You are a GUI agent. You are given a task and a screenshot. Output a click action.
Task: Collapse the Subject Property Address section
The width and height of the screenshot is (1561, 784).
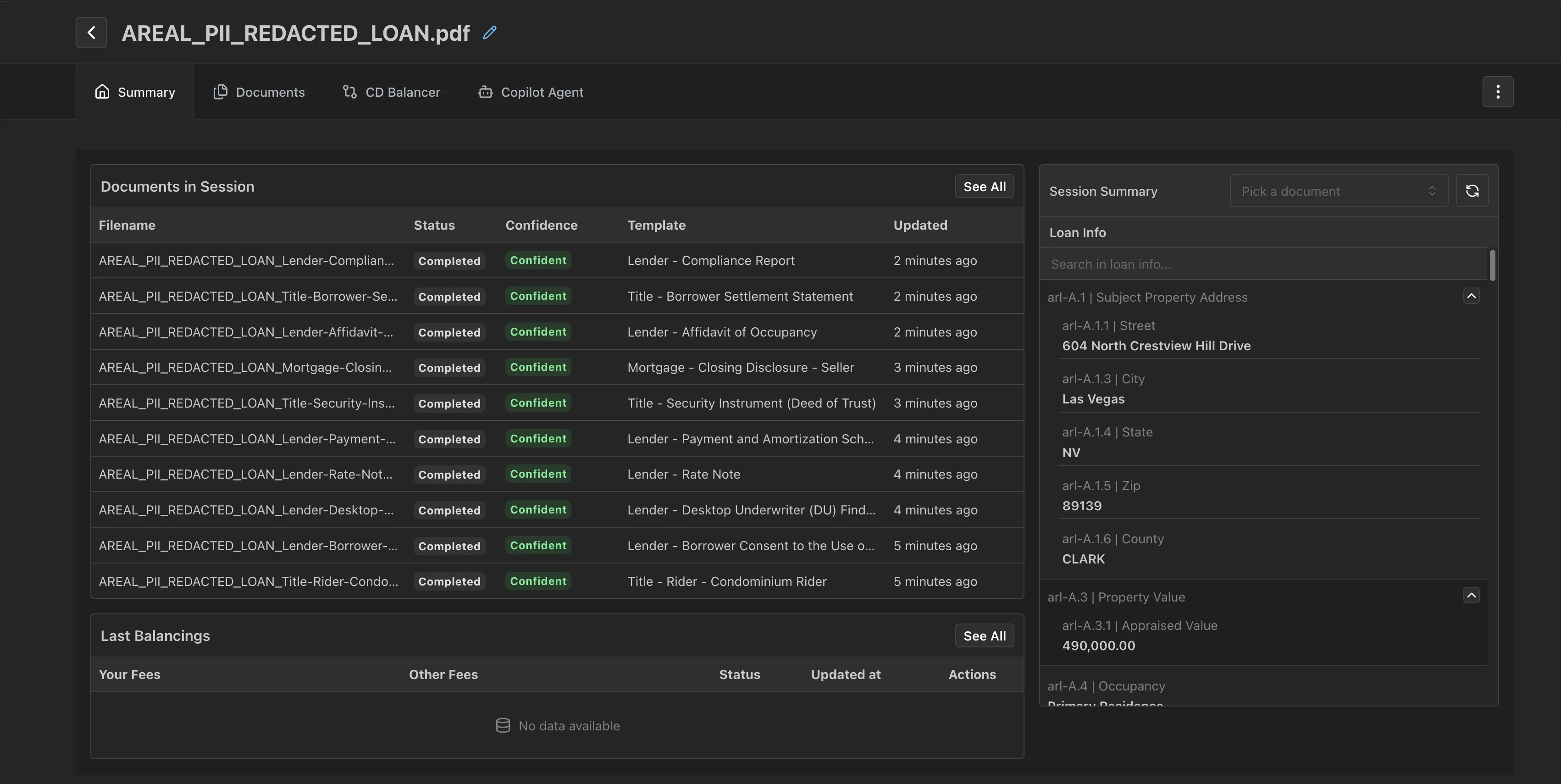(1471, 296)
